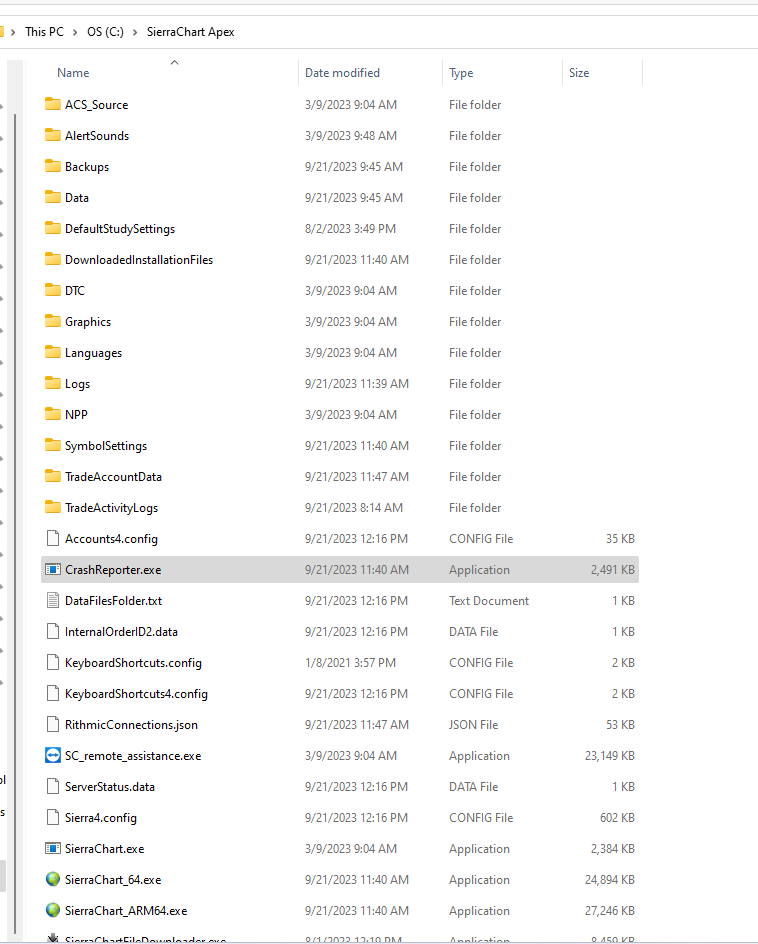Click the navigation pane vertical scrollbar
The height and width of the screenshot is (944, 758).
[x=15, y=524]
